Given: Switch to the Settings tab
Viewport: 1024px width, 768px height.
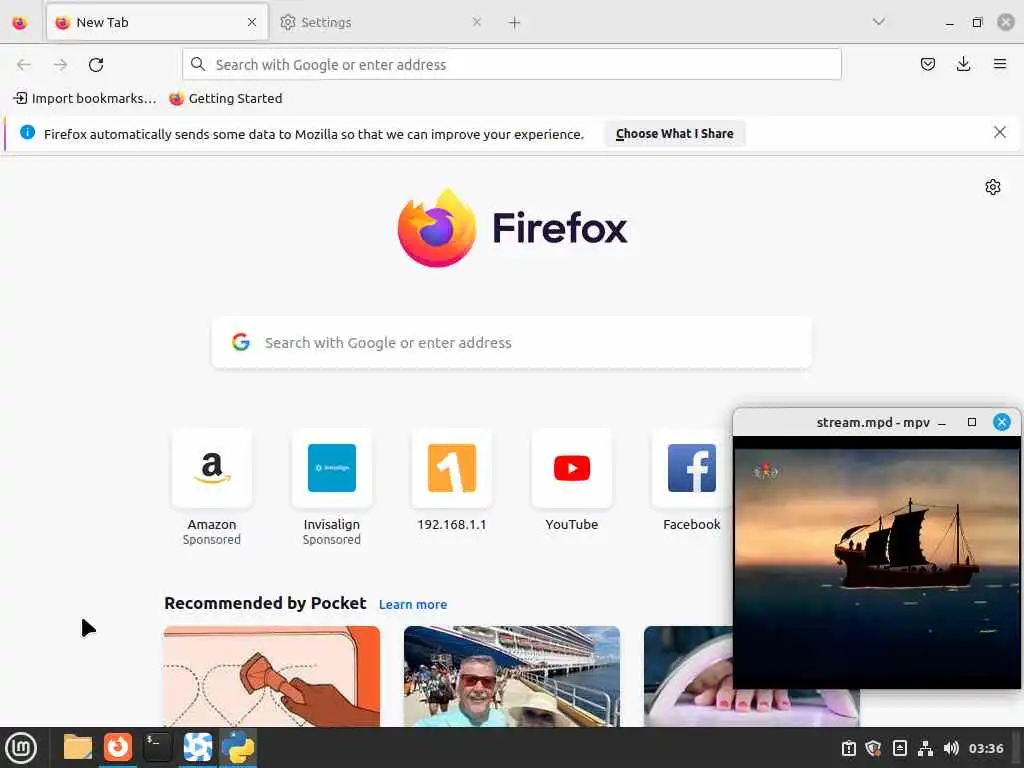Looking at the screenshot, I should pos(381,22).
